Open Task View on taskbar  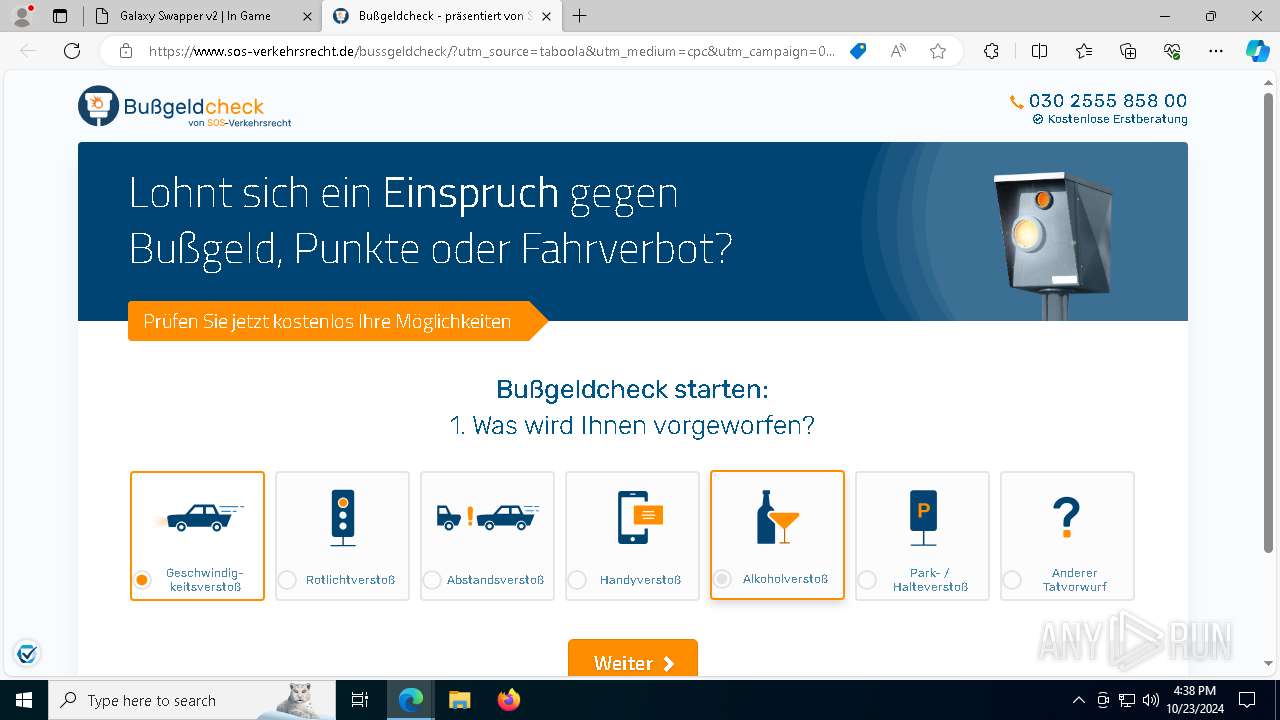[360, 700]
